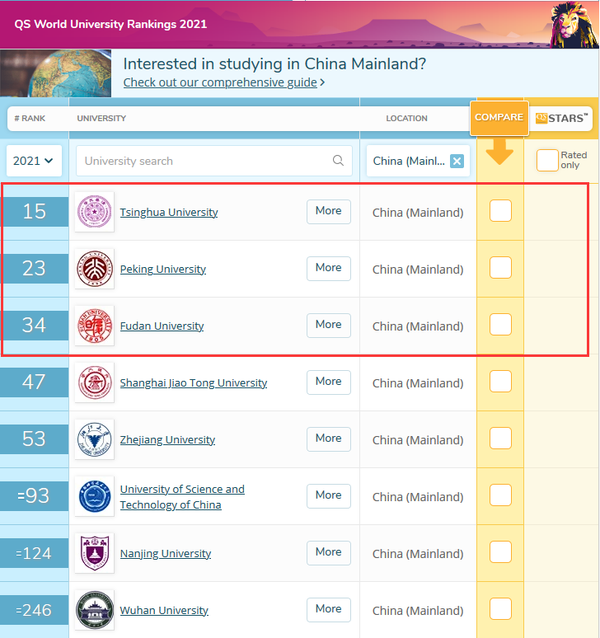600x638 pixels.
Task: Click the globe thumbnail image
Action: point(55,73)
